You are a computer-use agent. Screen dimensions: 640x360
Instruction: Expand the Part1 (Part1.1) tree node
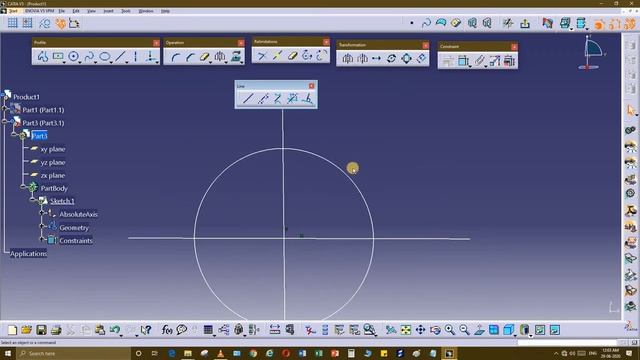[x=5, y=109]
